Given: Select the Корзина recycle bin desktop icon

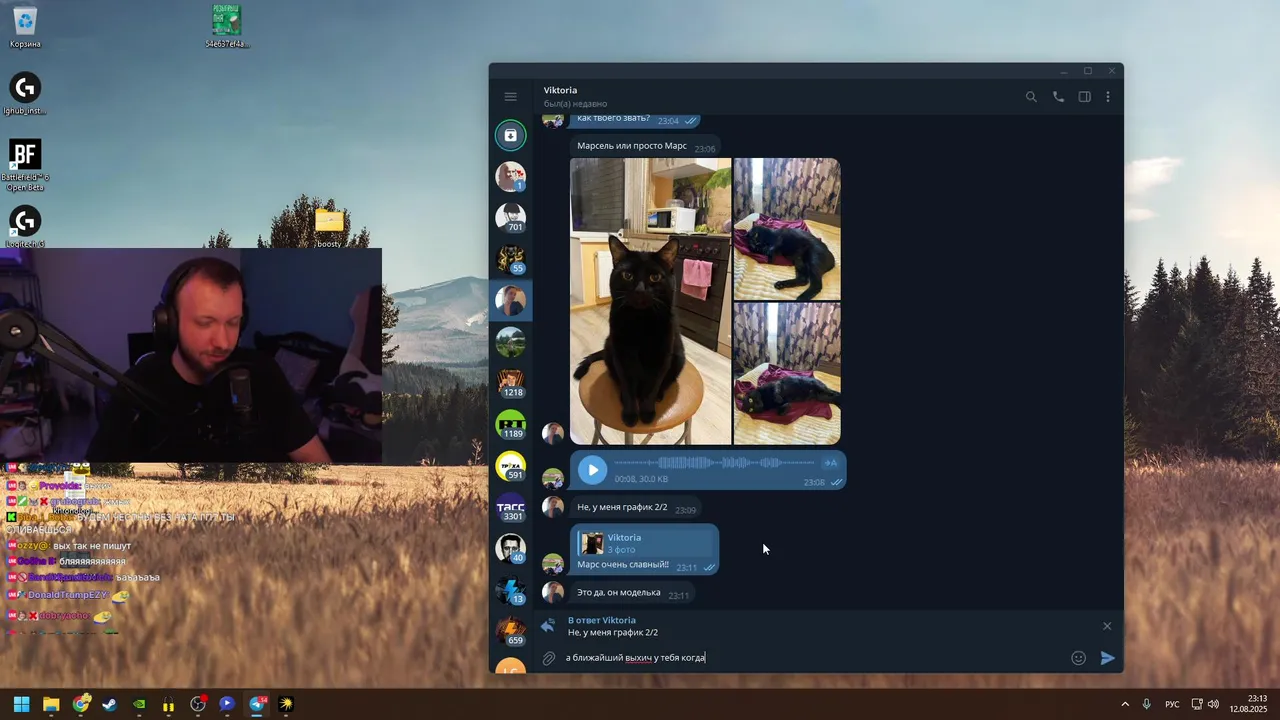Looking at the screenshot, I should tap(25, 27).
